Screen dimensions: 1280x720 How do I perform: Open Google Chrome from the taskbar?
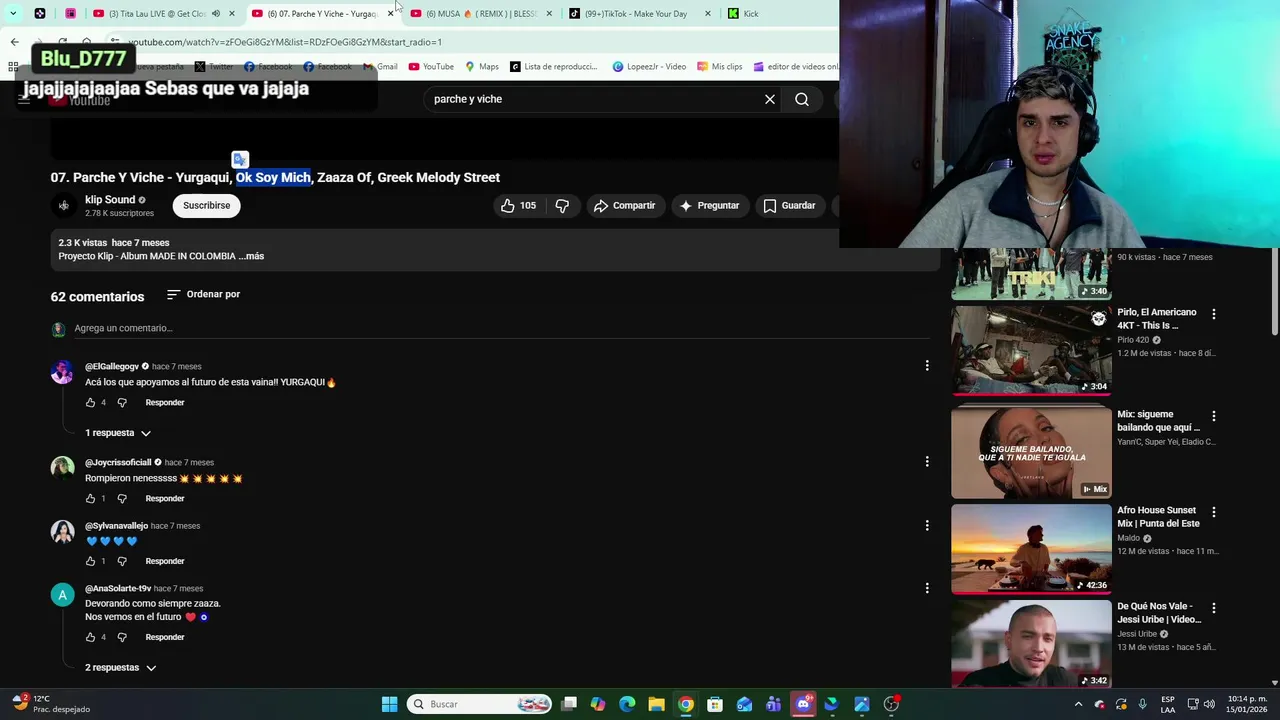click(x=686, y=704)
